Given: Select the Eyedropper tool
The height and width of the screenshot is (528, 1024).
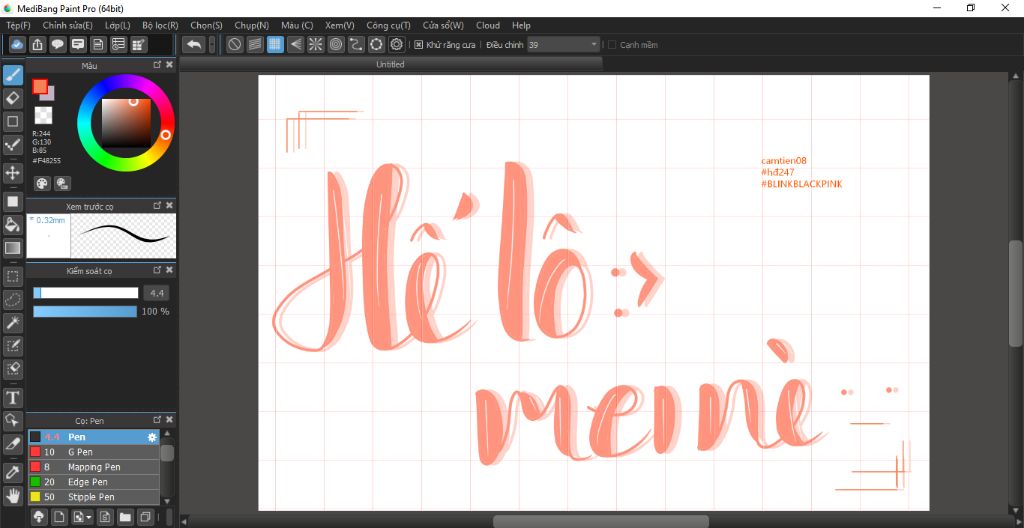Looking at the screenshot, I should click(x=12, y=472).
